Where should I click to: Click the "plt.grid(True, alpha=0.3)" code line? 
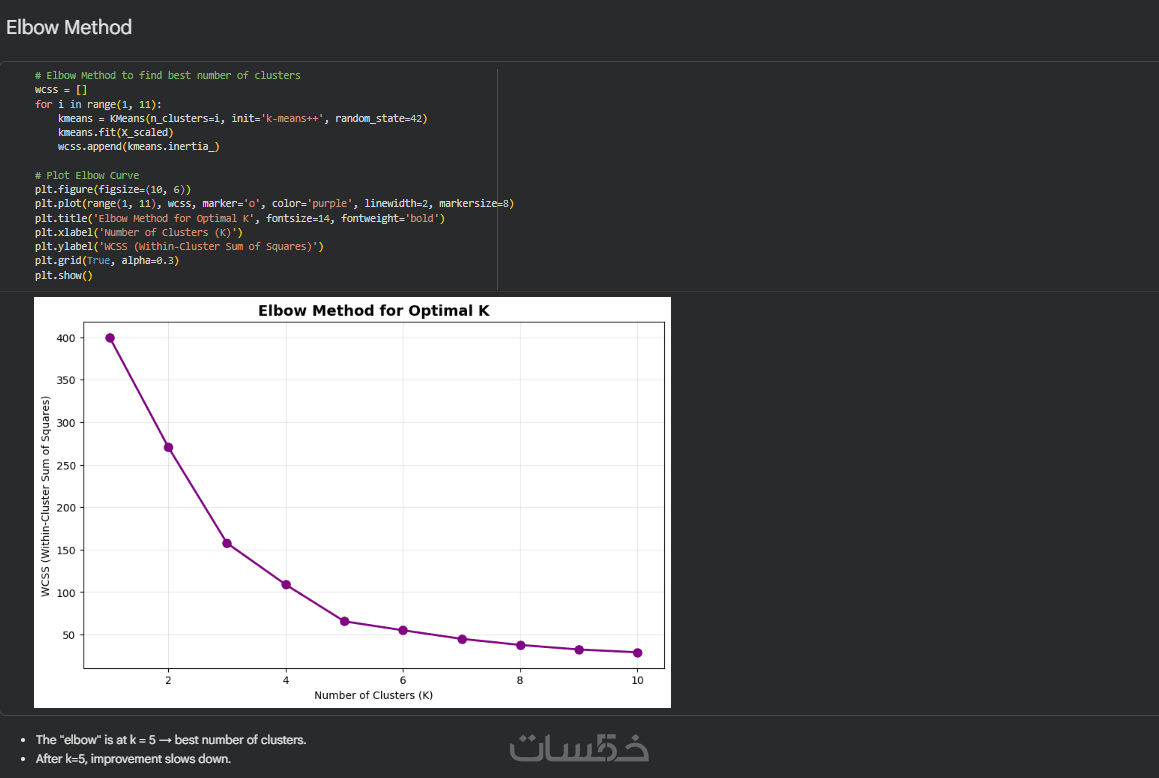point(106,261)
